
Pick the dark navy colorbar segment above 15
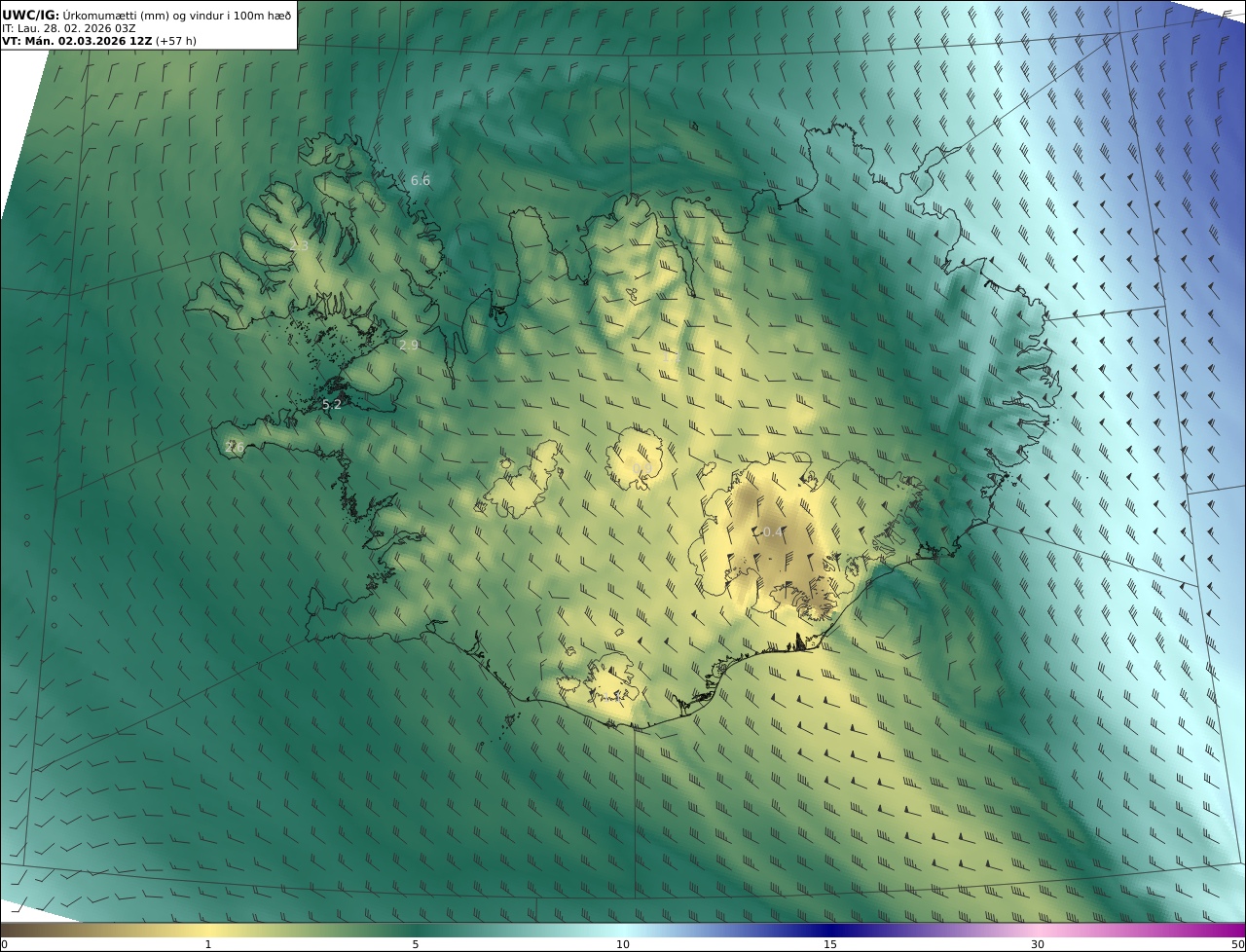click(x=830, y=930)
